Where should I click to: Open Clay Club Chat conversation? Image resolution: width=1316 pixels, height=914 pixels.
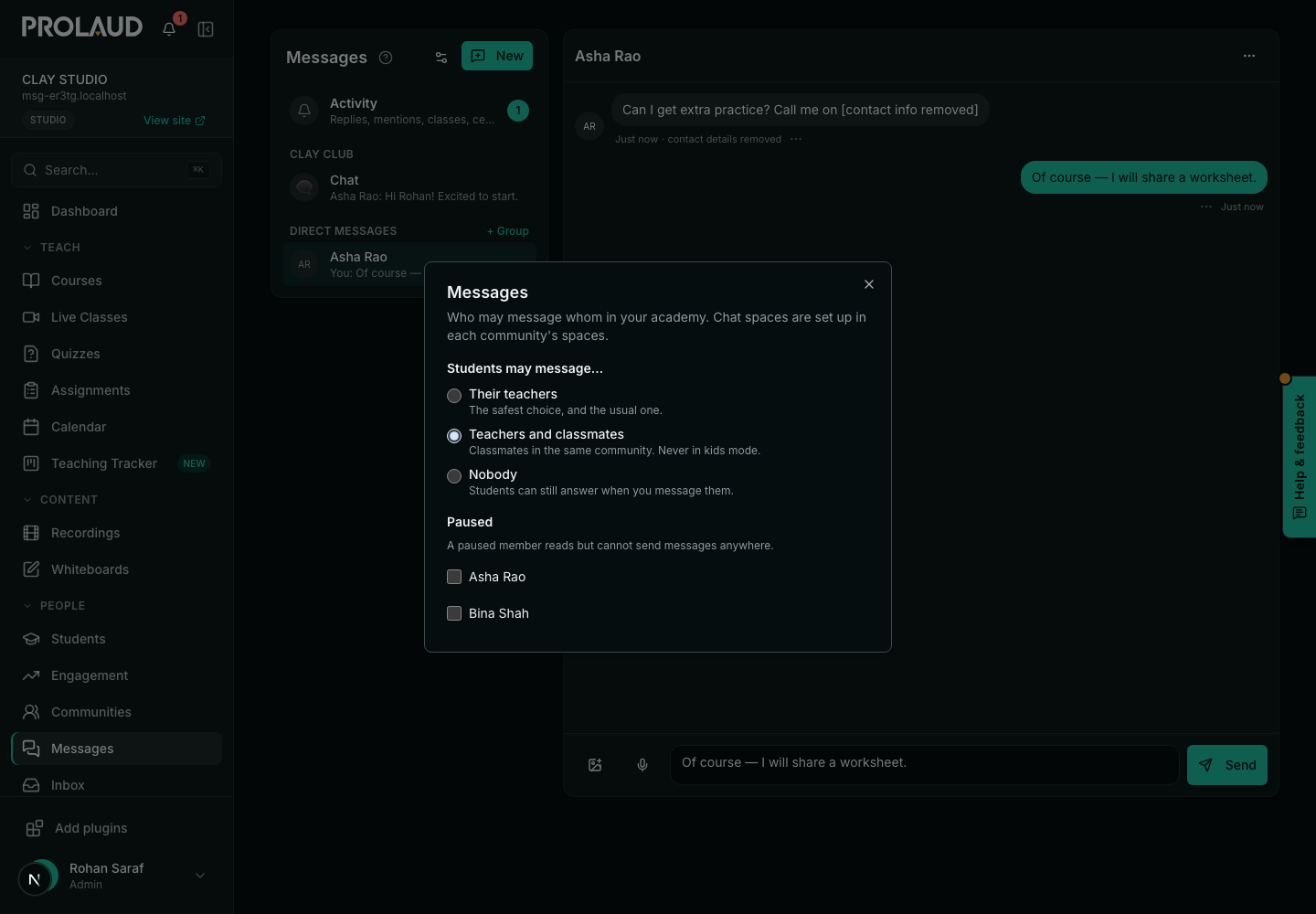point(409,187)
